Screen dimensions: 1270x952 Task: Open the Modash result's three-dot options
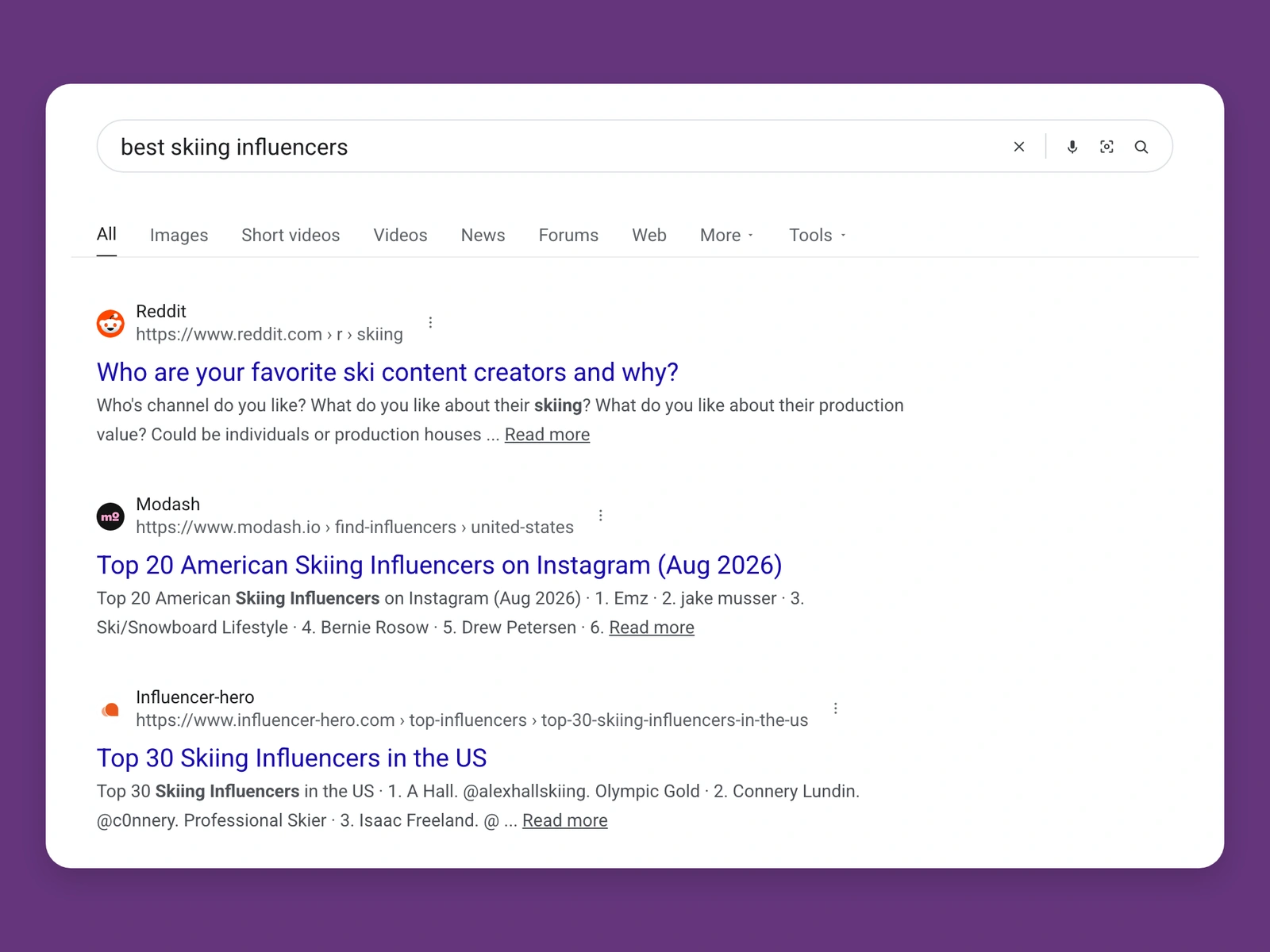point(601,516)
